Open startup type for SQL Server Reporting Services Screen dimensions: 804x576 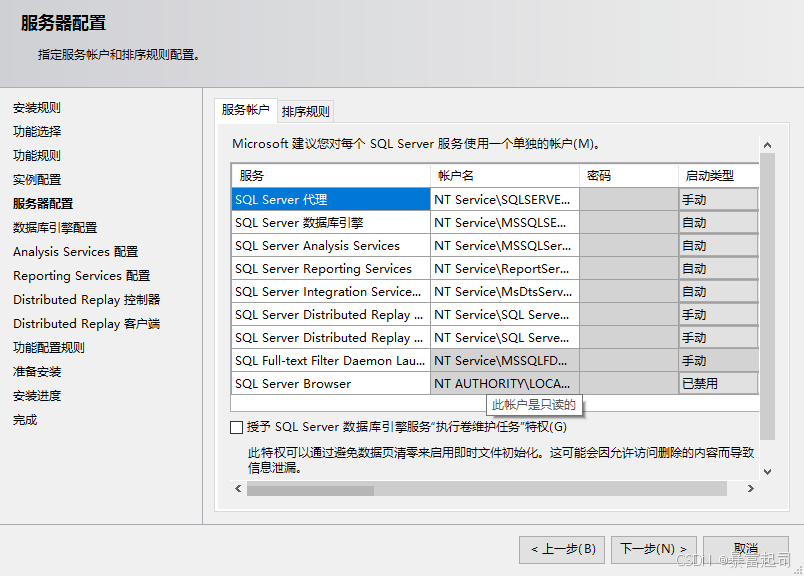(x=717, y=268)
